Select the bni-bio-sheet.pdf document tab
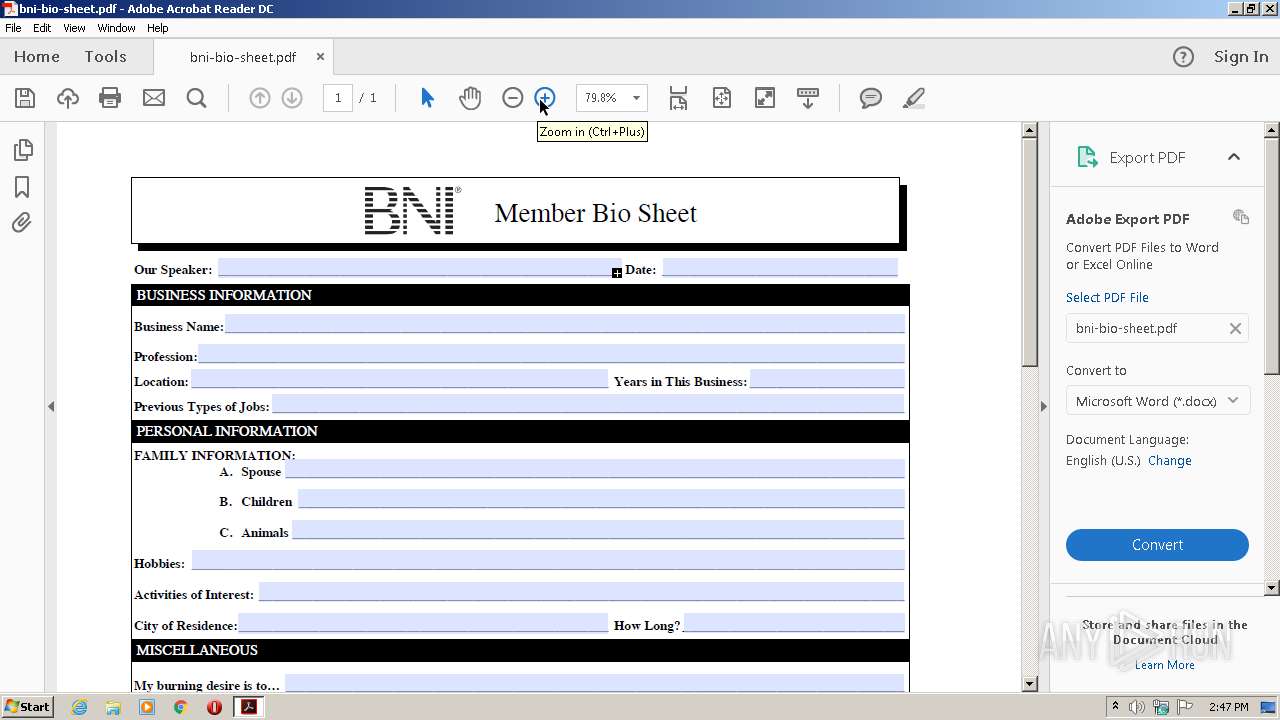 [243, 57]
